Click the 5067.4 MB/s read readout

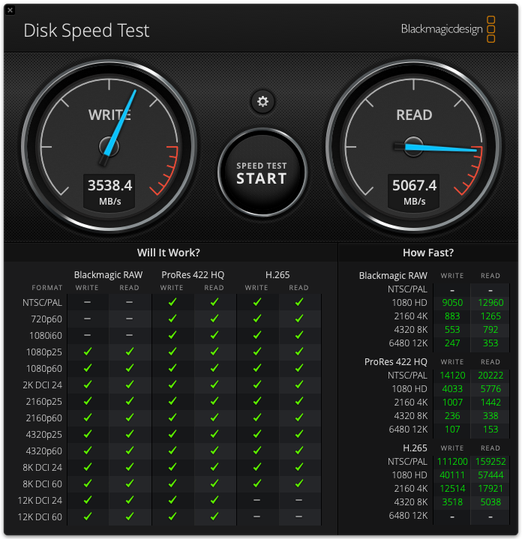[414, 191]
